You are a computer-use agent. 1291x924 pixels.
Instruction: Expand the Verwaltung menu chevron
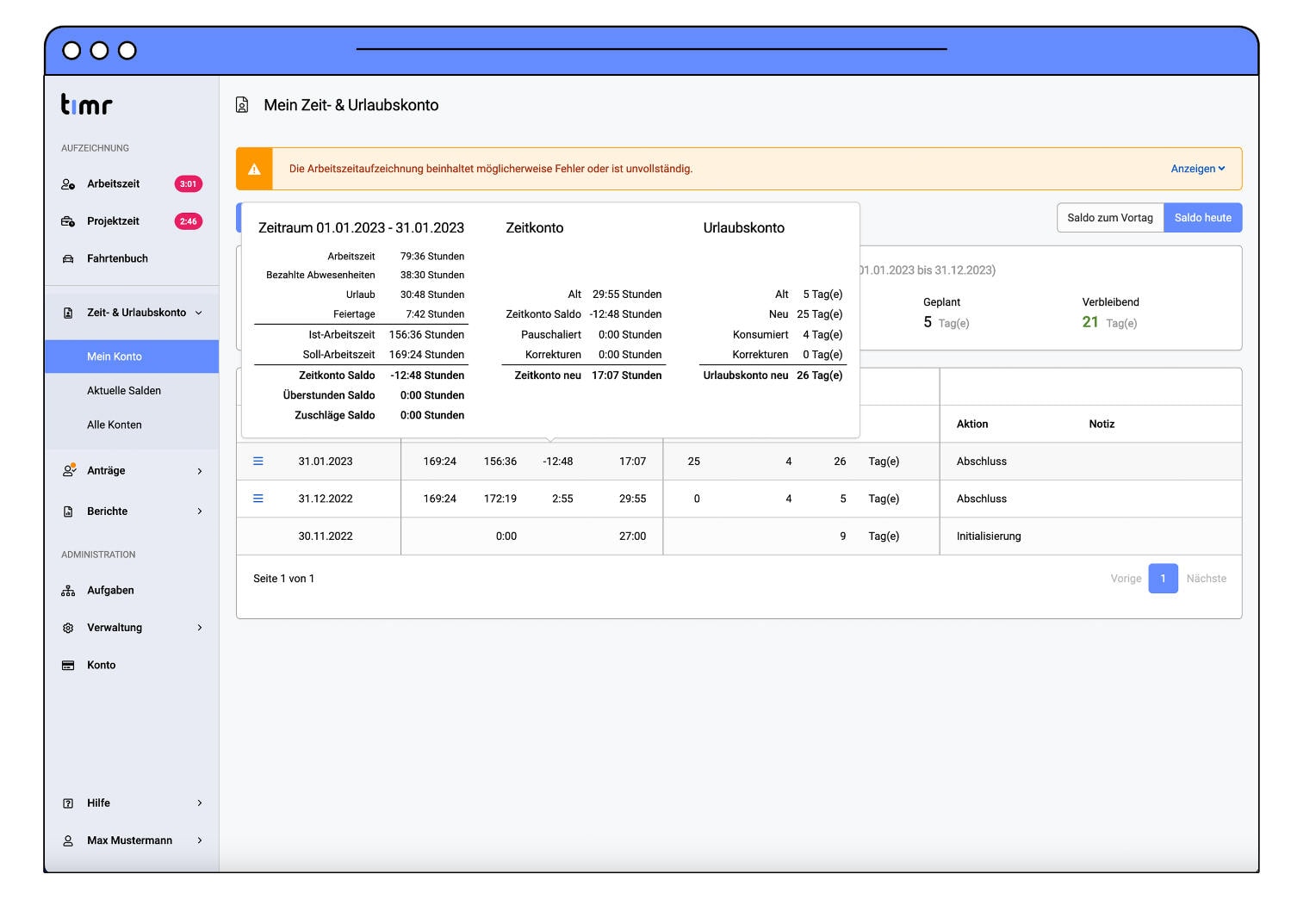pyautogui.click(x=200, y=628)
